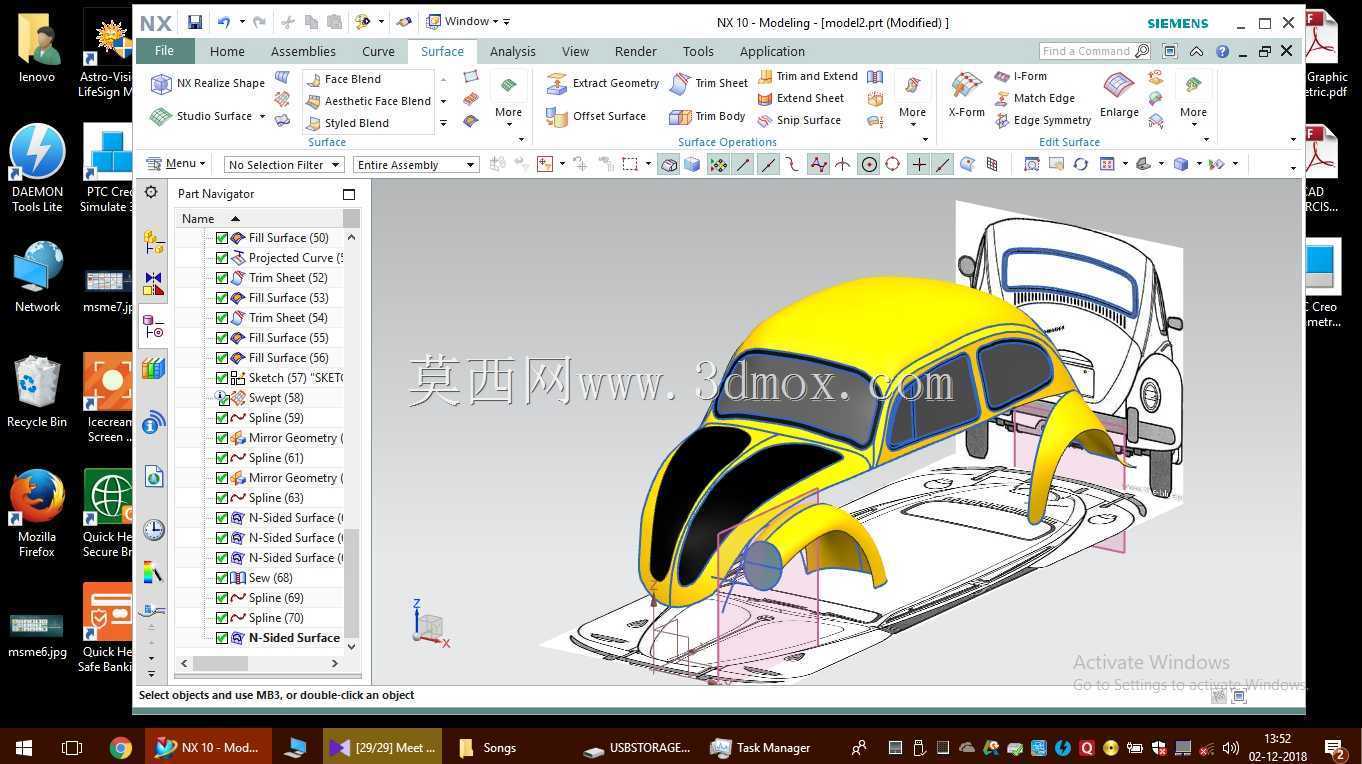Viewport: 1362px width, 764px height.
Task: Pick the Styled Blend tool
Action: [347, 123]
